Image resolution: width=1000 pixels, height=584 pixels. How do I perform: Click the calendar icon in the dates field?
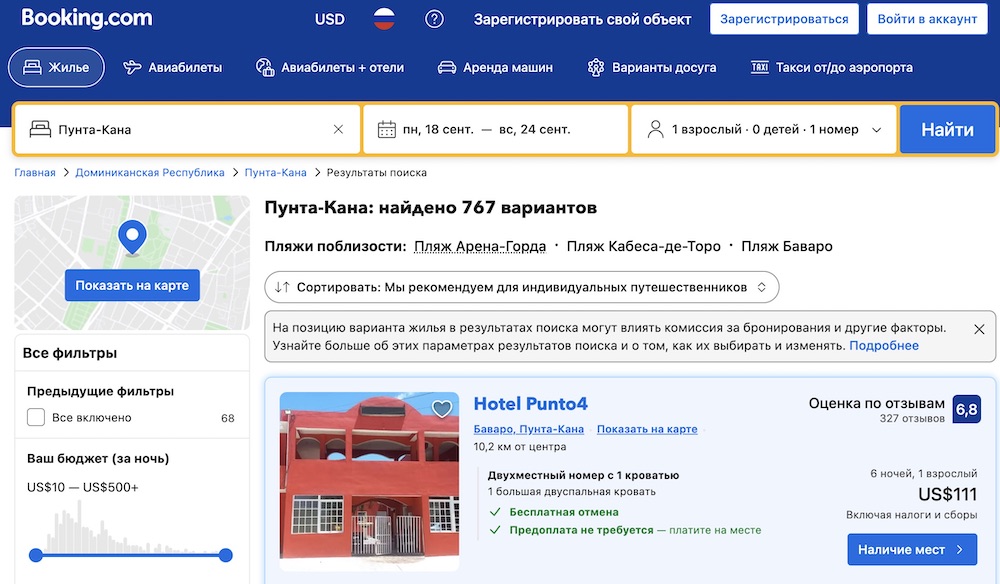click(x=388, y=127)
